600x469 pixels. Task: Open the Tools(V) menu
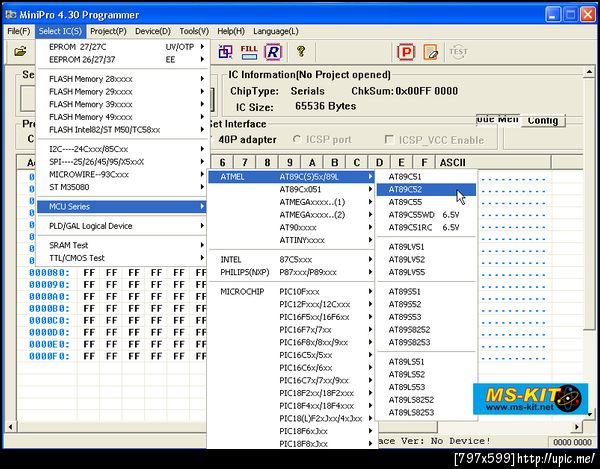coord(194,31)
